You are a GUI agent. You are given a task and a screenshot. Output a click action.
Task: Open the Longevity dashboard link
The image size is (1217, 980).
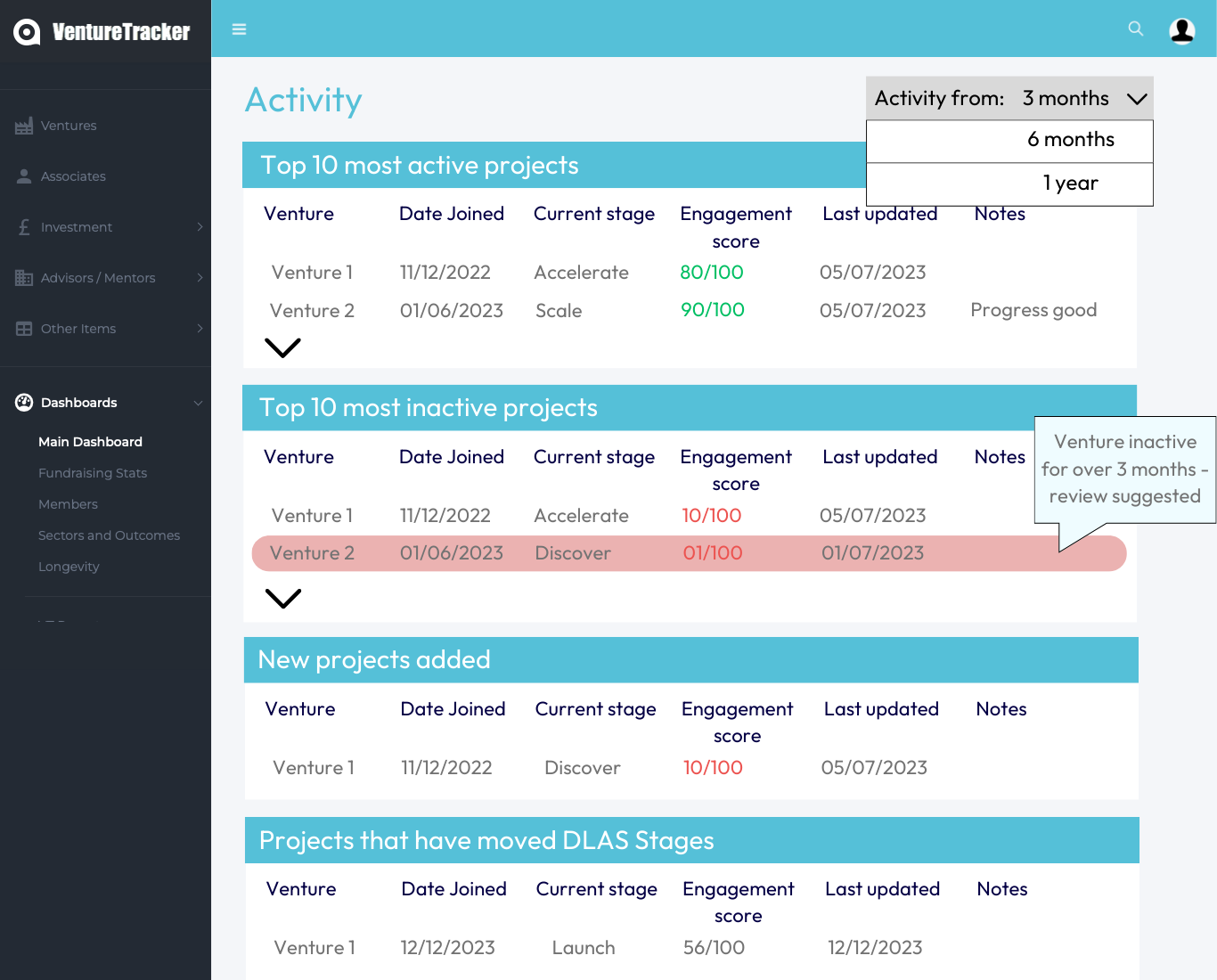69,567
